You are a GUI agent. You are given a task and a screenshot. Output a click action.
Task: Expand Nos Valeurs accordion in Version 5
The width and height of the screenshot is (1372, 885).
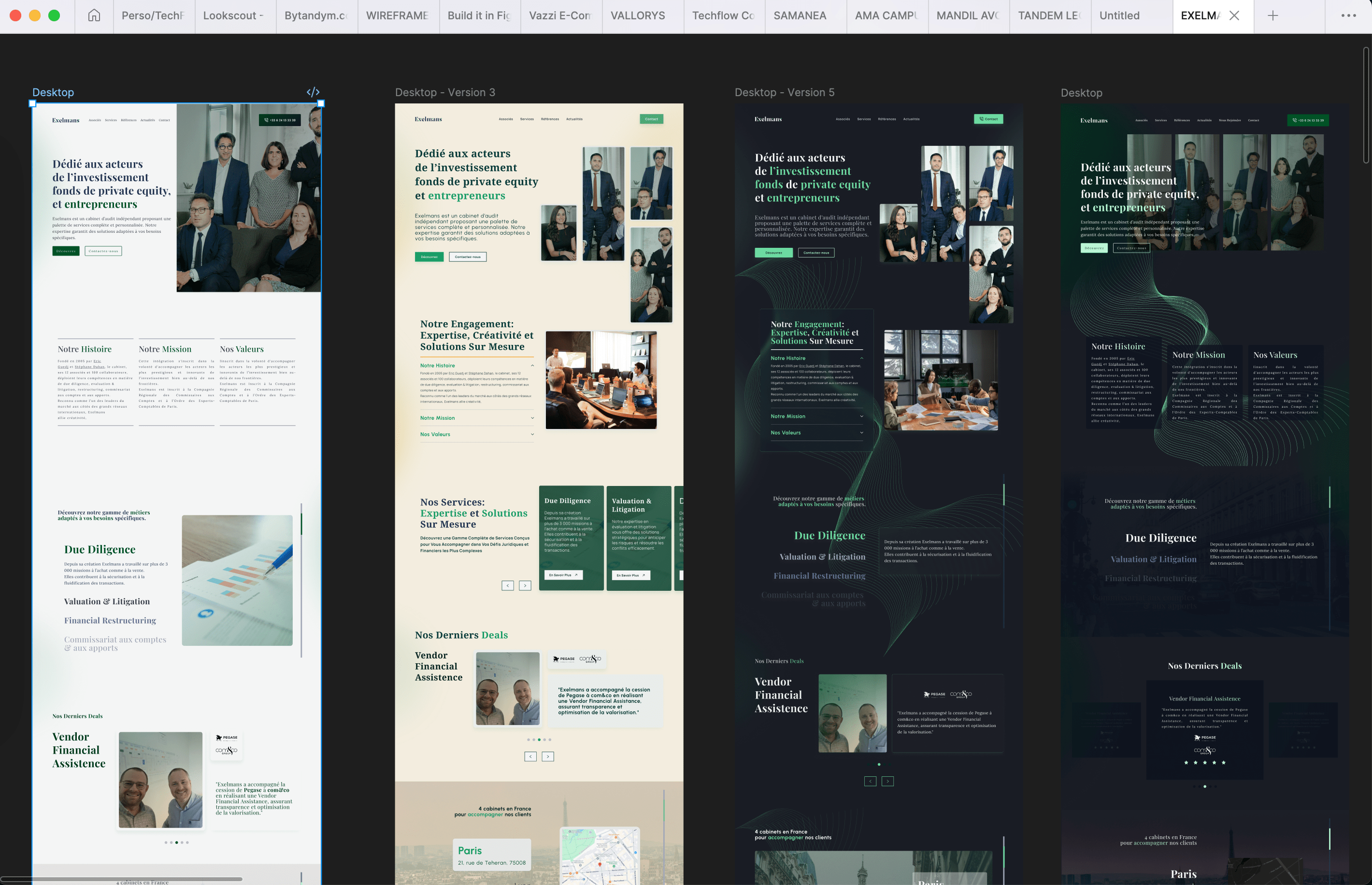[x=861, y=433]
